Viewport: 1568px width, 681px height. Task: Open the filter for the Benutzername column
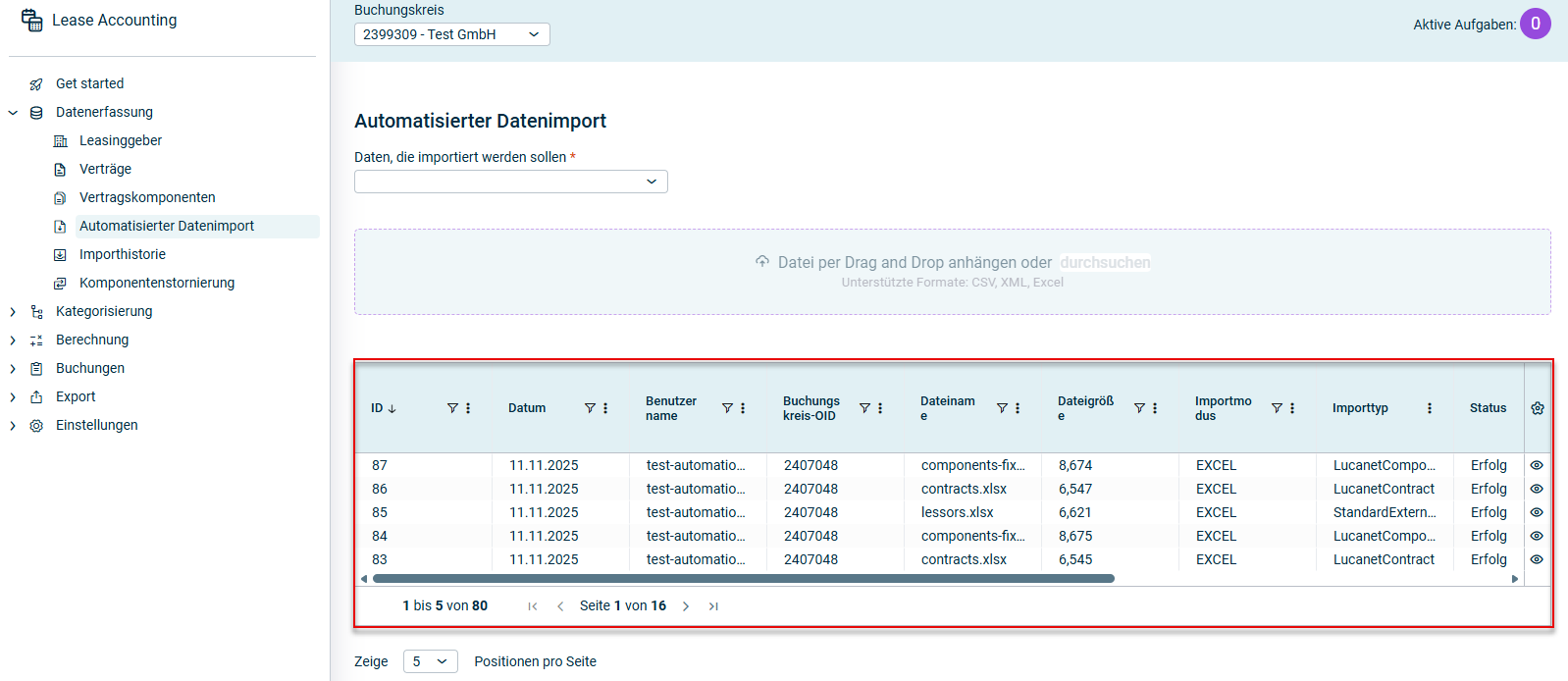[x=727, y=408]
